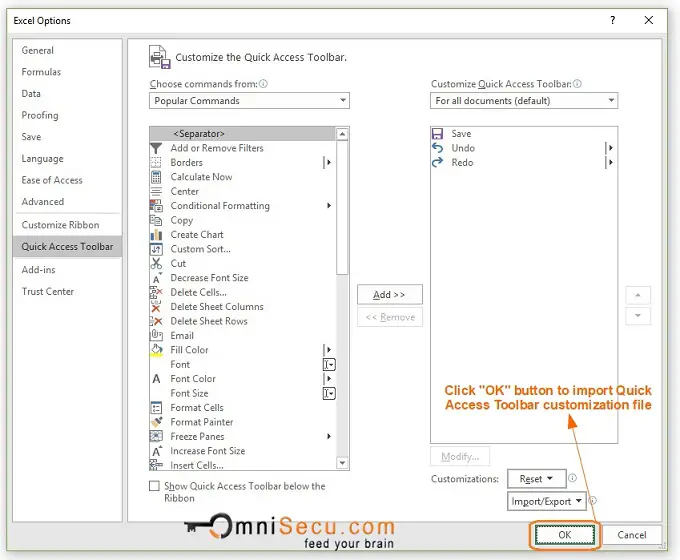Click the info icon beside Choose commands from
The height and width of the screenshot is (560, 680).
pos(263,84)
